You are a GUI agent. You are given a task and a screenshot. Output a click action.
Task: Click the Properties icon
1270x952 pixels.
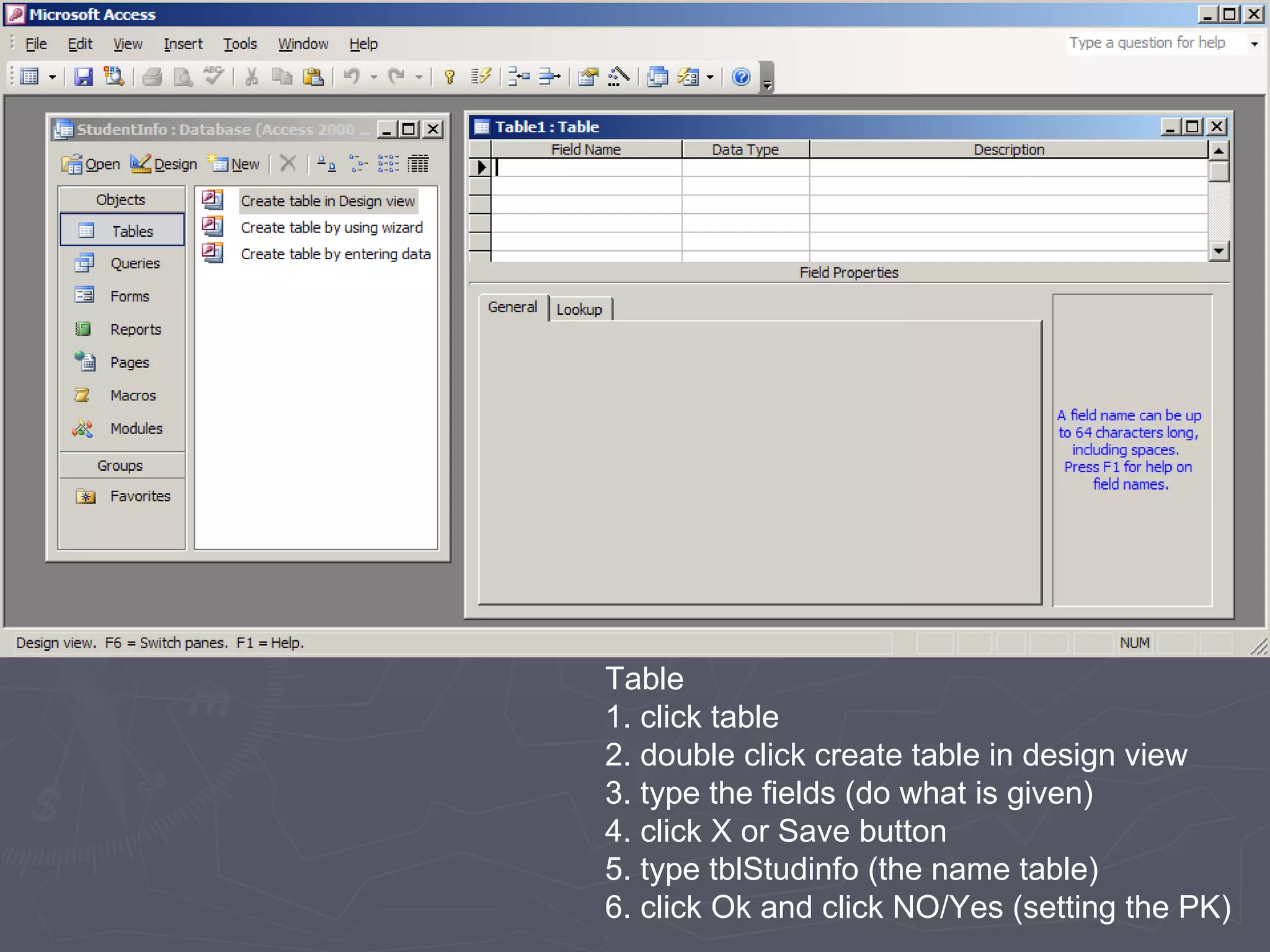point(587,77)
